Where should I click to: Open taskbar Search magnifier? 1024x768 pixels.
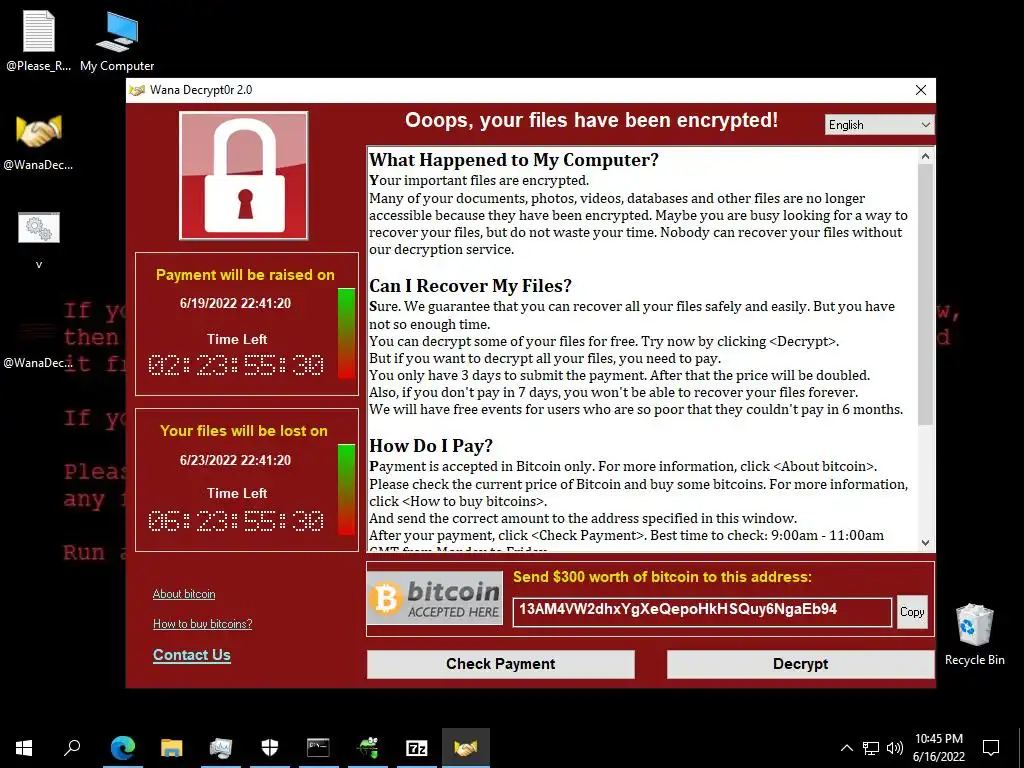coord(72,748)
